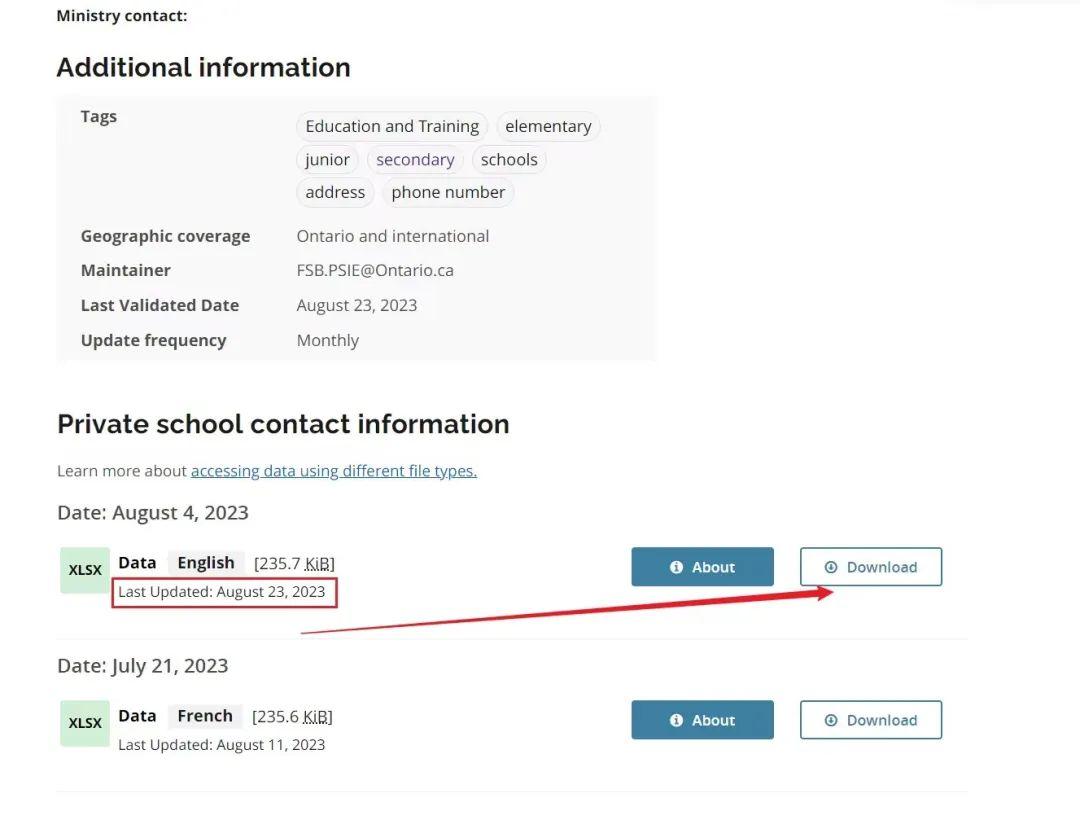Click the download arrow icon for French file
Viewport: 1080px width, 820px height.
point(831,720)
